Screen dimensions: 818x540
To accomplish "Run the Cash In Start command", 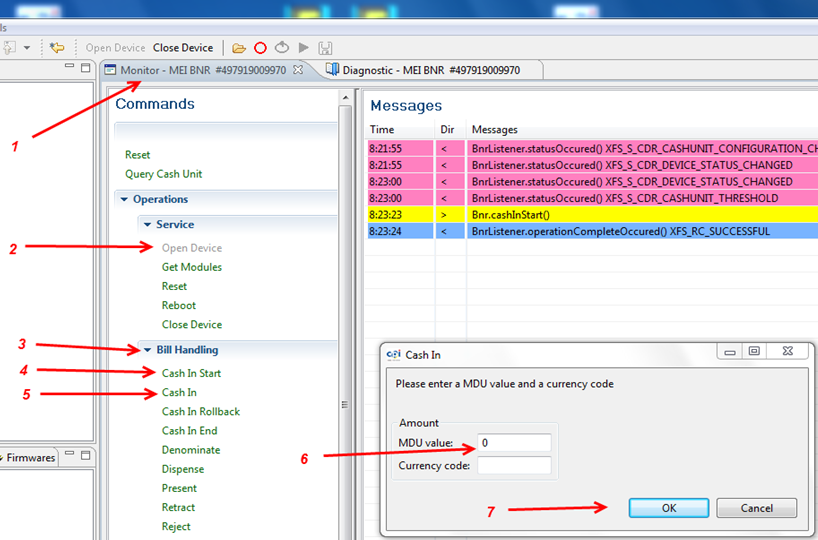I will 191,373.
